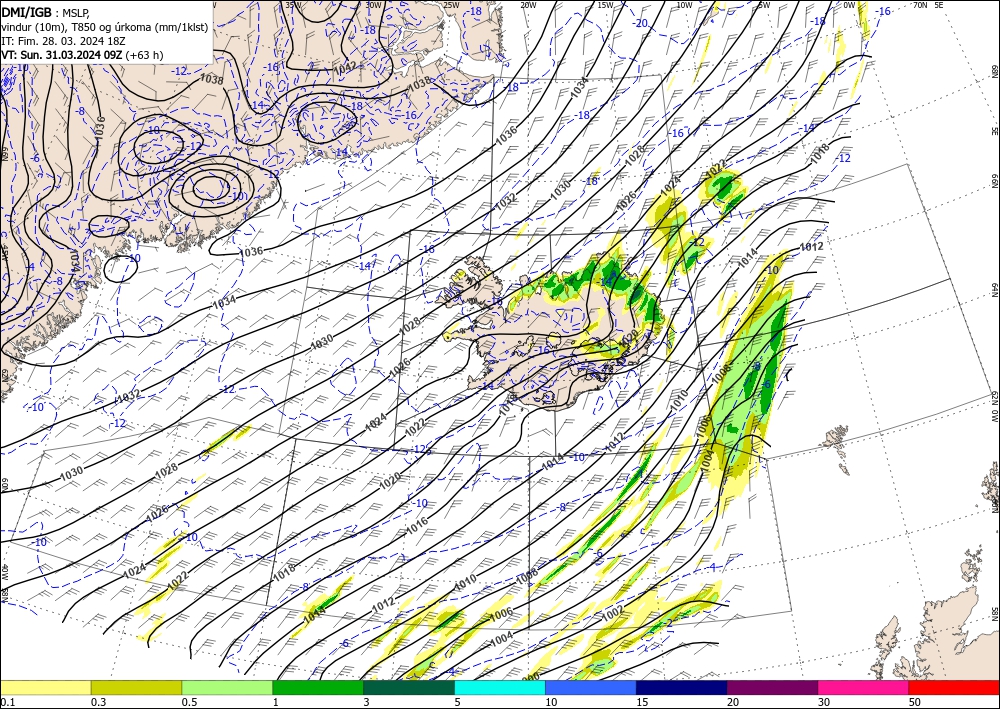1000x709 pixels.
Task: Click the '70N 5E' grid label
Action: pyautogui.click(x=928, y=5)
